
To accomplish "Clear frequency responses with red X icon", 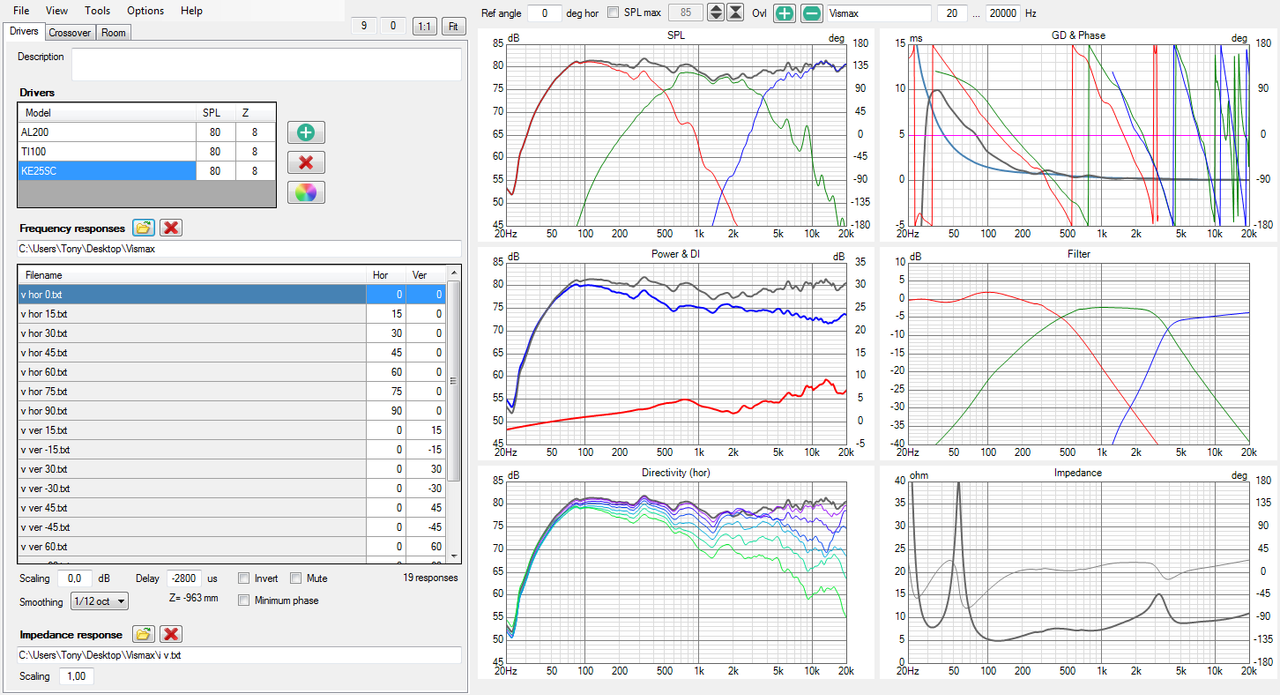I will 171,228.
